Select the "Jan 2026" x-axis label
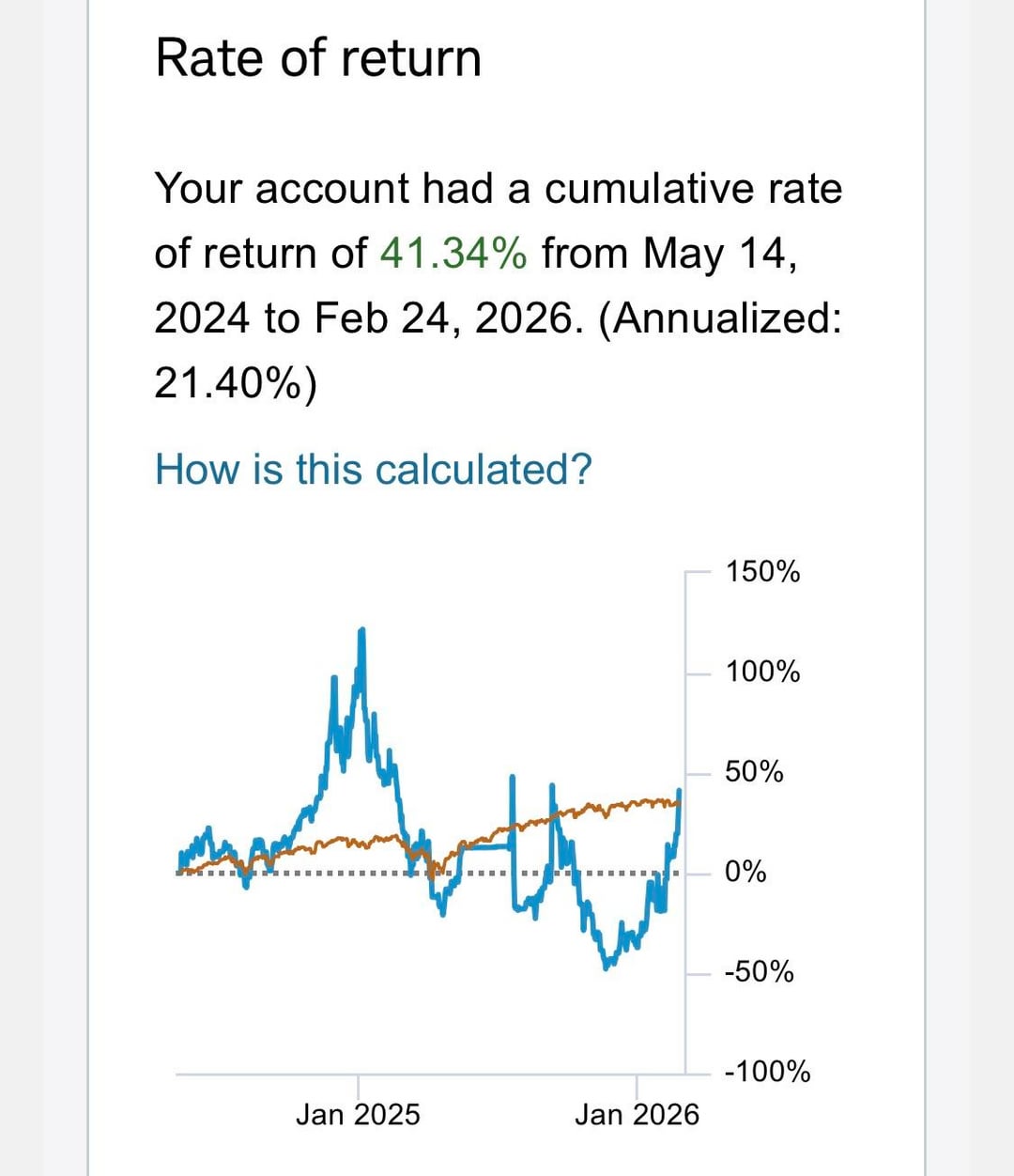The width and height of the screenshot is (1014, 1176). (x=637, y=1115)
